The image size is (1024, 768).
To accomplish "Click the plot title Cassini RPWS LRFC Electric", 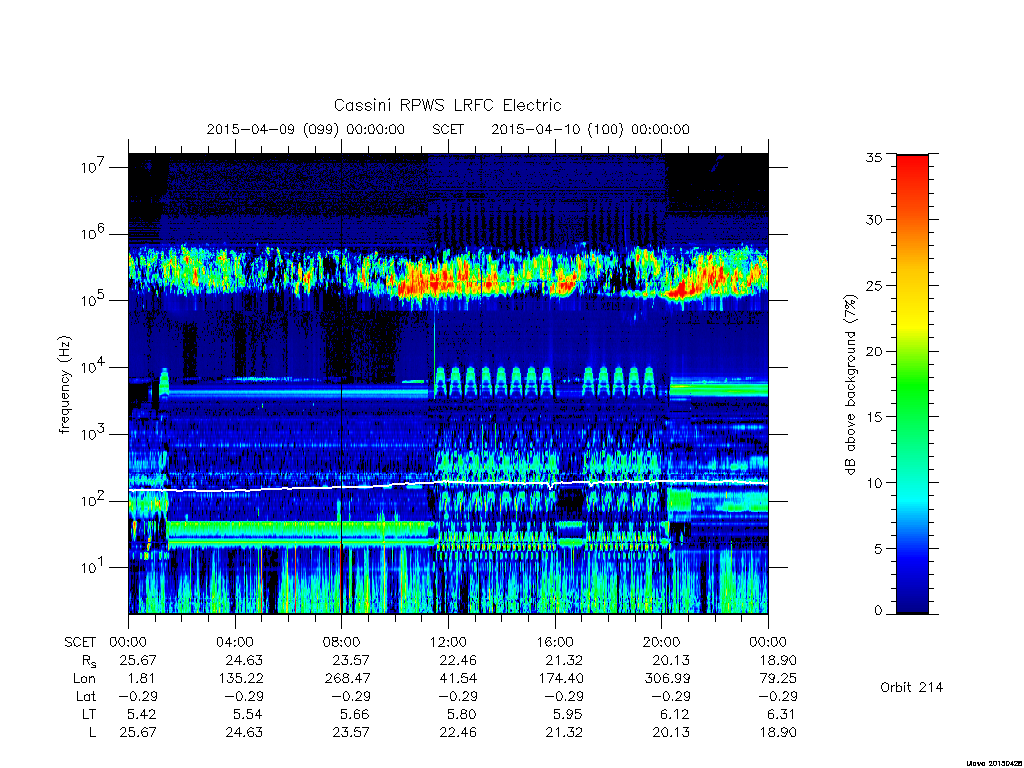I will (447, 105).
